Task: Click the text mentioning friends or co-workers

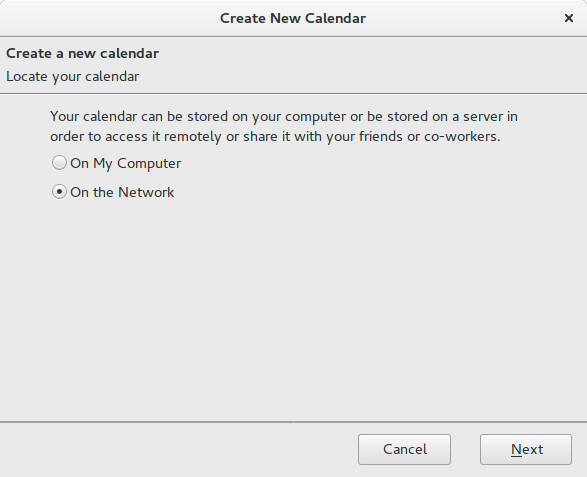Action: click(x=429, y=137)
